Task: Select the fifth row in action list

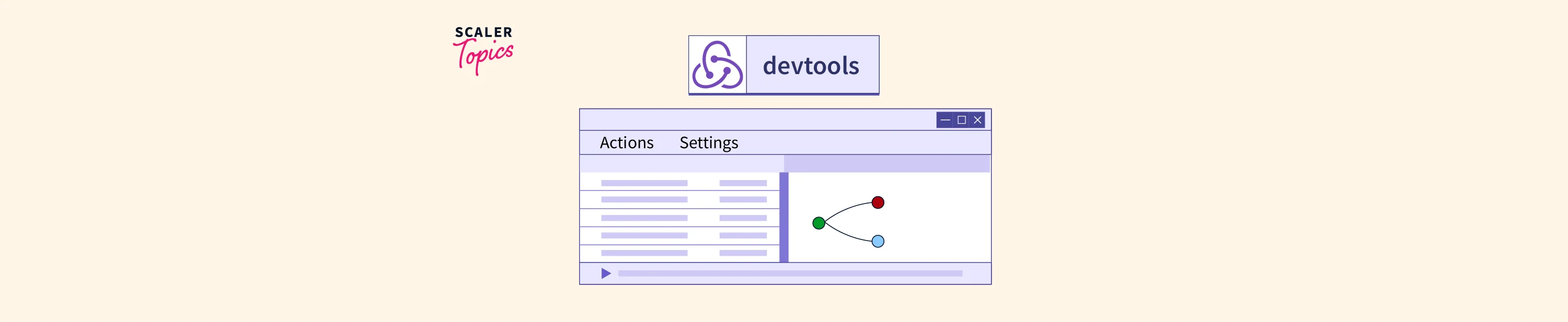Action: point(679,253)
